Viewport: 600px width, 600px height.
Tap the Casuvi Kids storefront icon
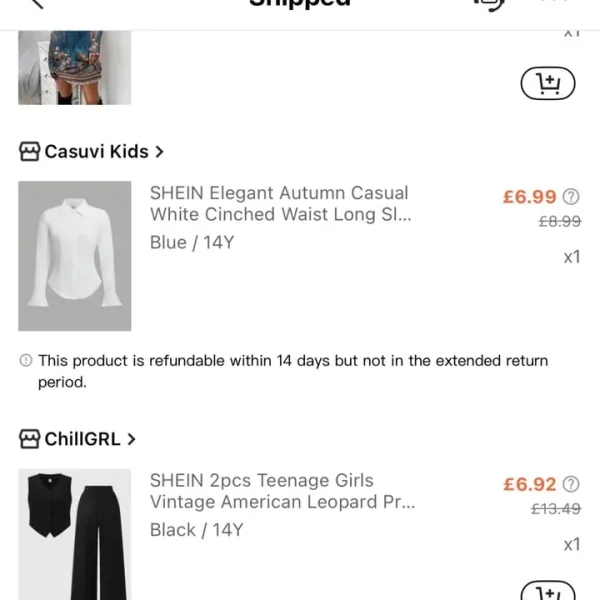[x=30, y=152]
